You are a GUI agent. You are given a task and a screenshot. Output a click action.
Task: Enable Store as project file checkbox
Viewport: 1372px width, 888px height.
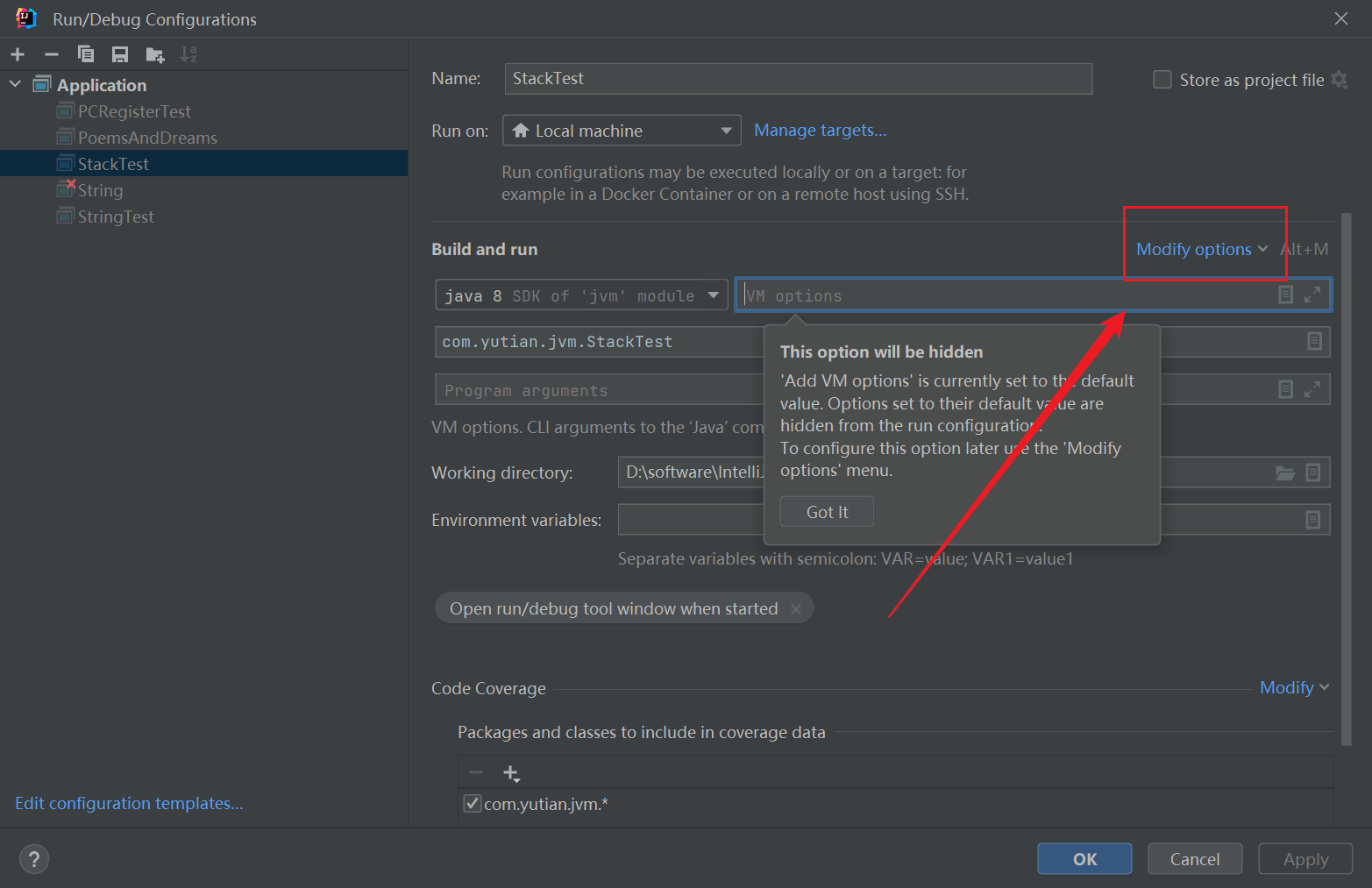[x=1162, y=80]
